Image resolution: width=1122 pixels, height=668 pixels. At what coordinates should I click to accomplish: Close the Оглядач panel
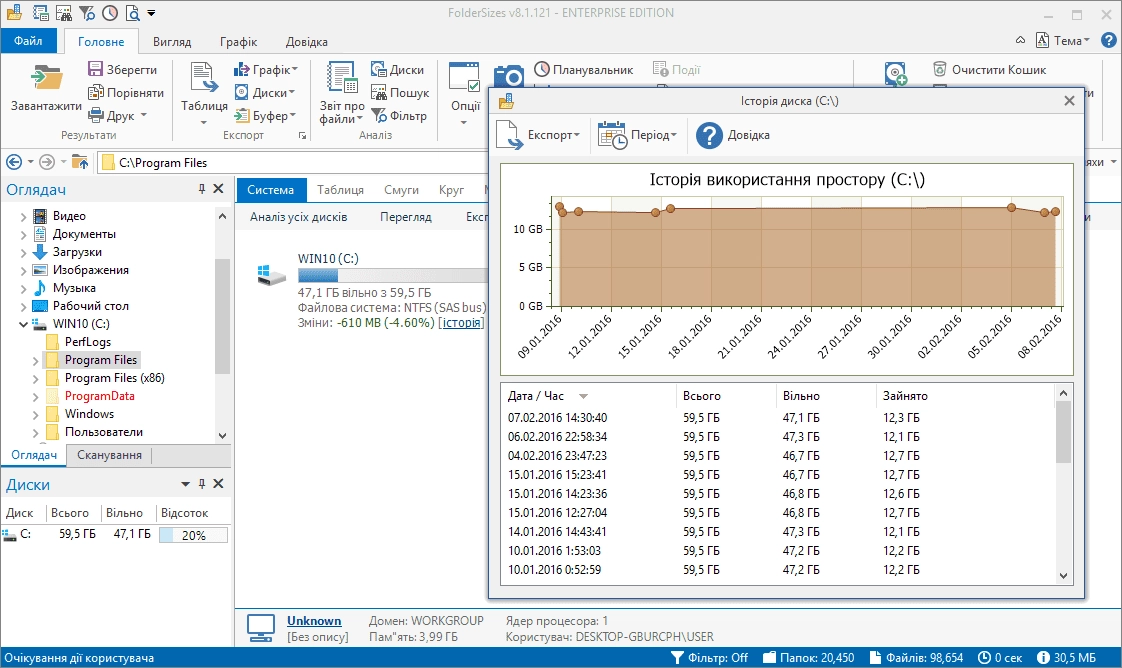tap(218, 189)
